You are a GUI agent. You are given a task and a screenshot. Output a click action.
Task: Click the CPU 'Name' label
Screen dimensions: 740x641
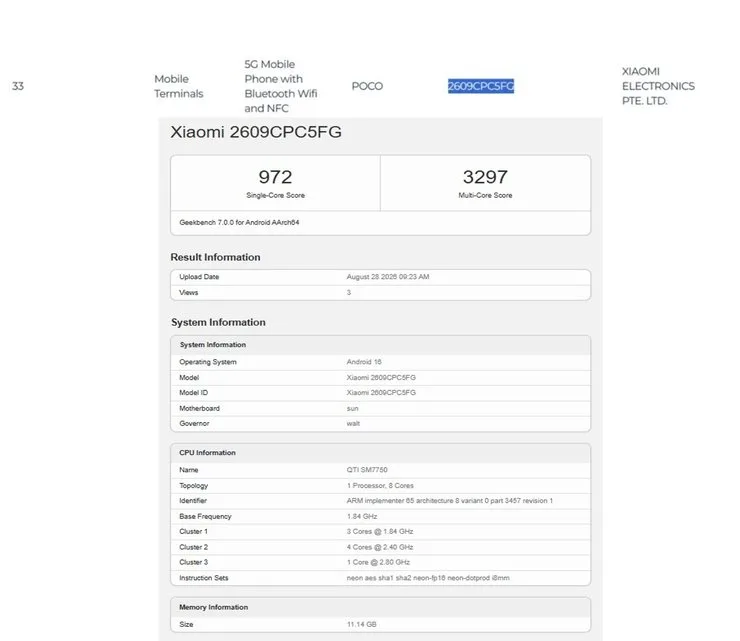(x=188, y=470)
